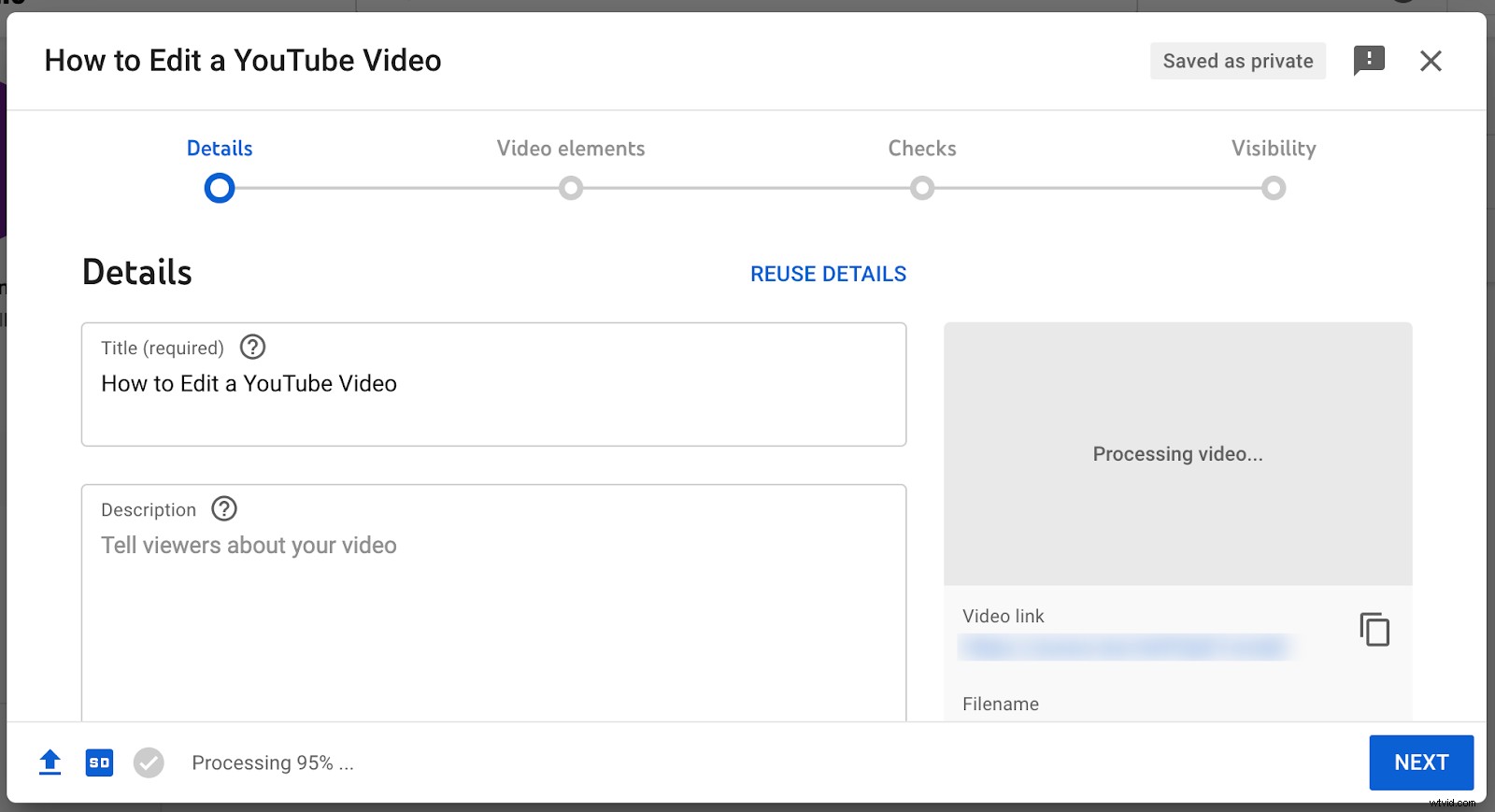Image resolution: width=1495 pixels, height=812 pixels.
Task: Click the 'Filename' label text
Action: pyautogui.click(x=1001, y=704)
